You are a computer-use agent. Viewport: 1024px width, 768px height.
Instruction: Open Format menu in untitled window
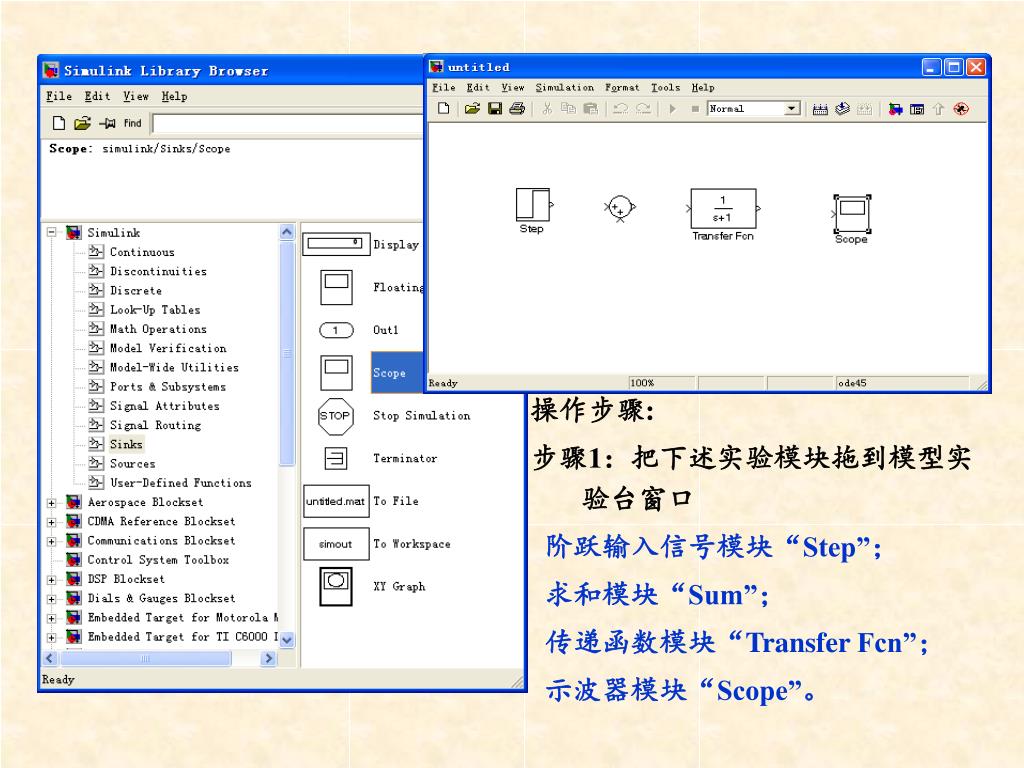pyautogui.click(x=622, y=88)
